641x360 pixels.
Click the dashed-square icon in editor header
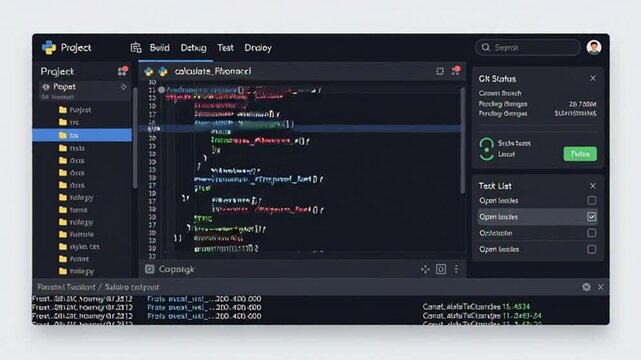coord(440,71)
